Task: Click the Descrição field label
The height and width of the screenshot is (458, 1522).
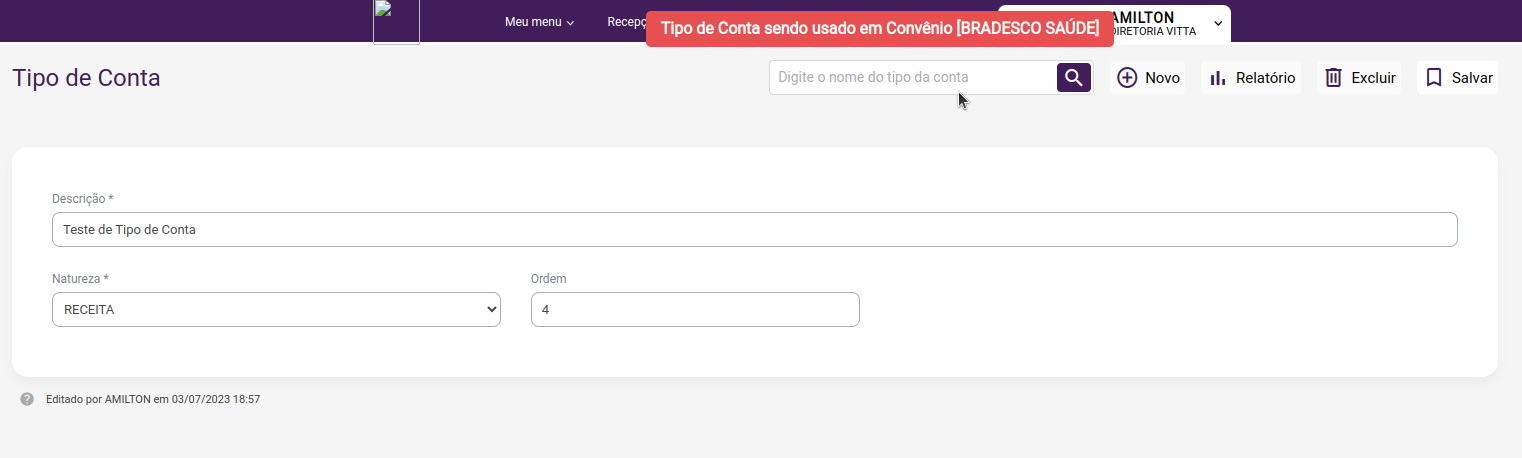Action: (82, 199)
